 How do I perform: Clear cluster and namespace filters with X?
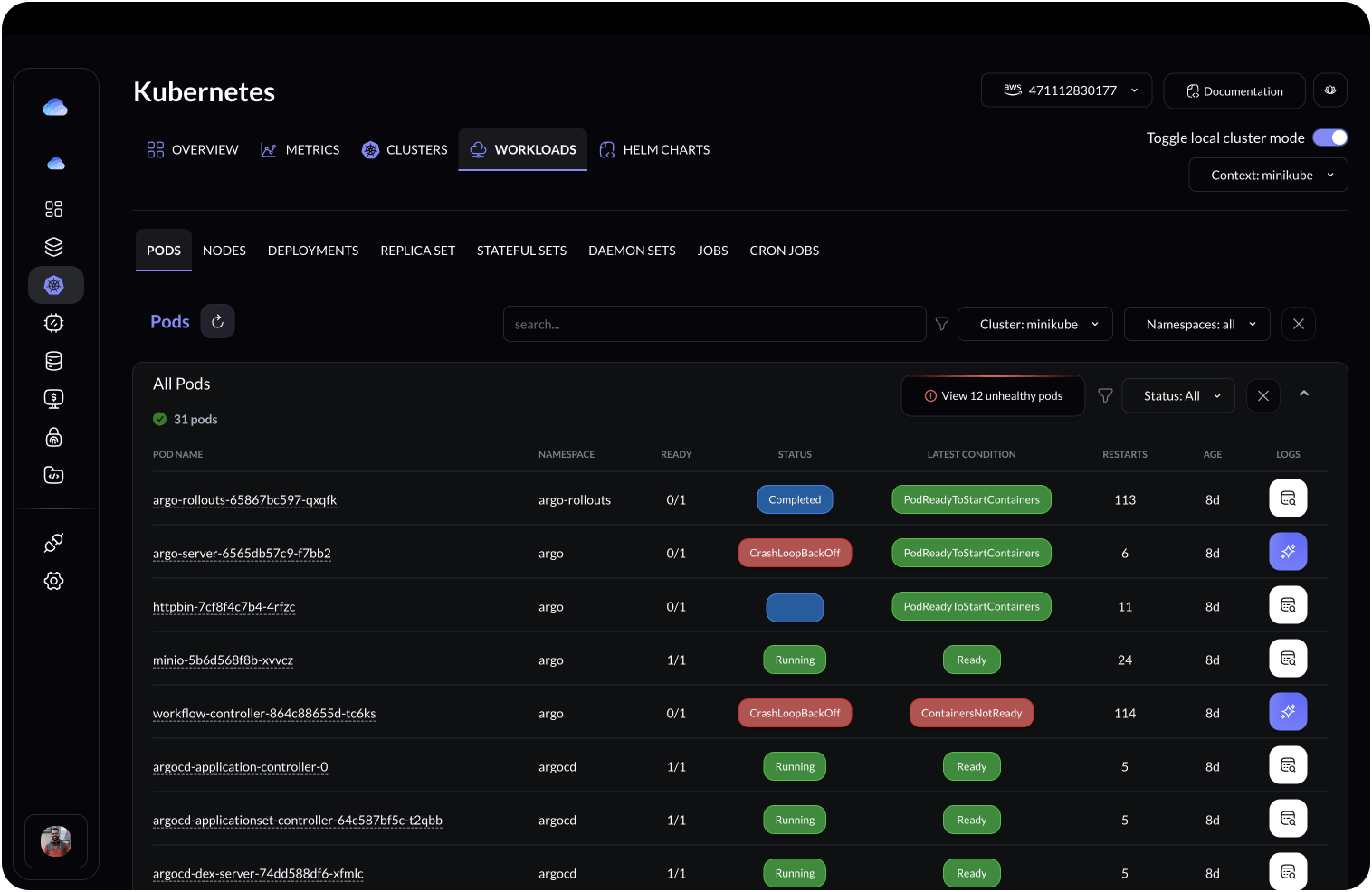pos(1299,324)
